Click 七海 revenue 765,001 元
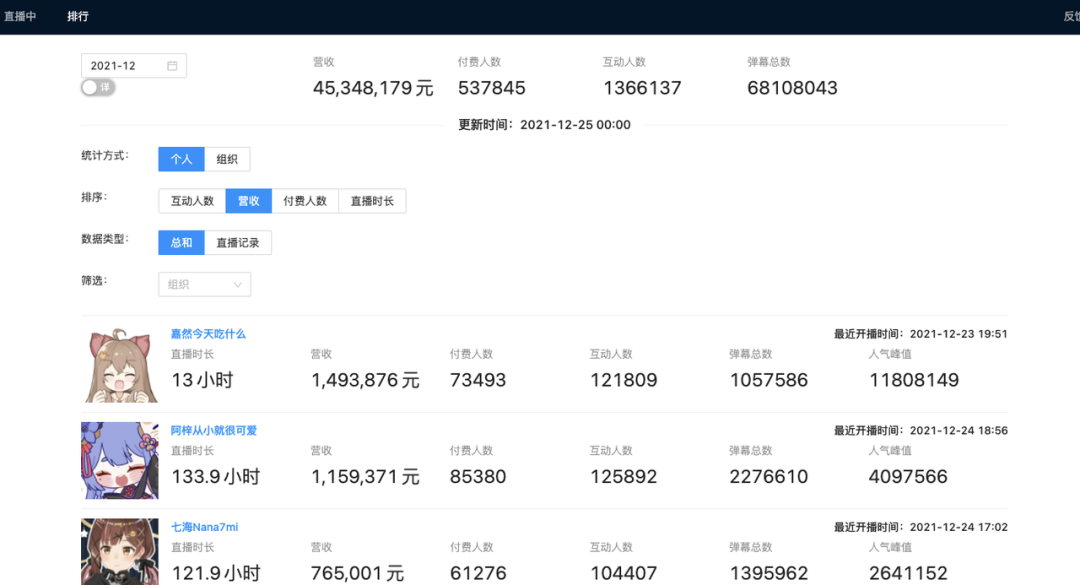The width and height of the screenshot is (1080, 585). 357,573
